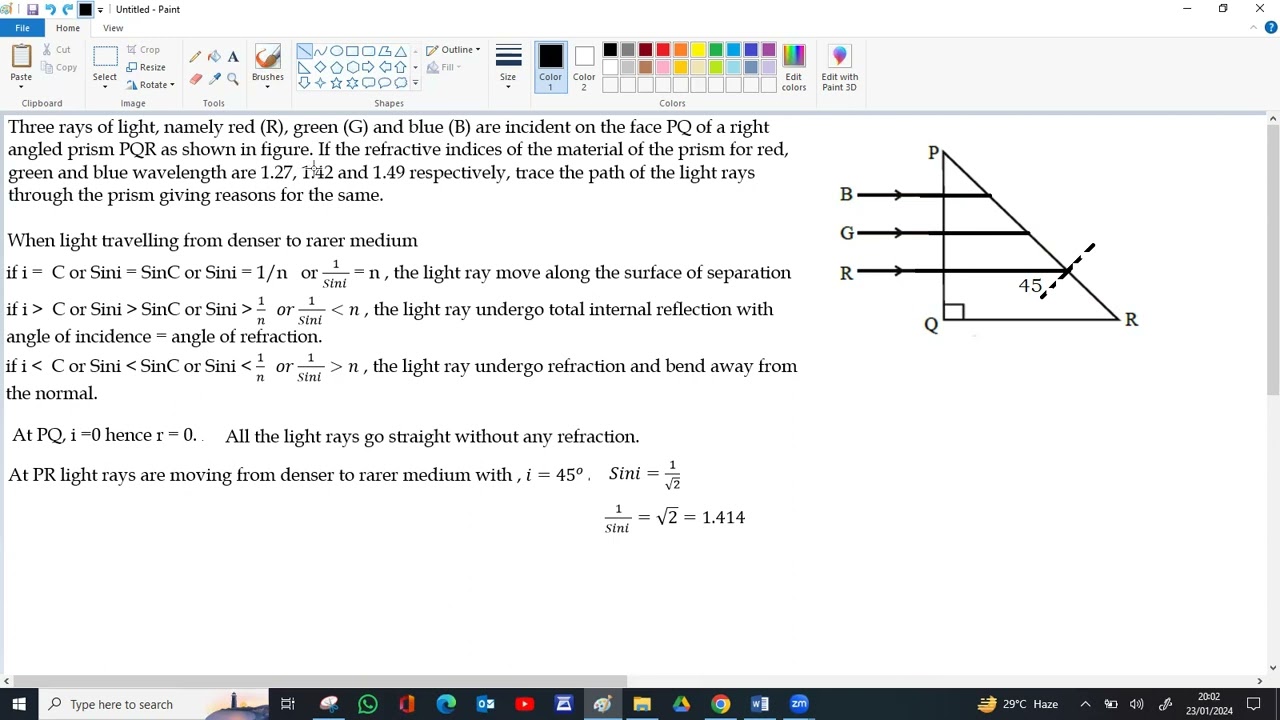Choose the Curve shape

click(320, 51)
